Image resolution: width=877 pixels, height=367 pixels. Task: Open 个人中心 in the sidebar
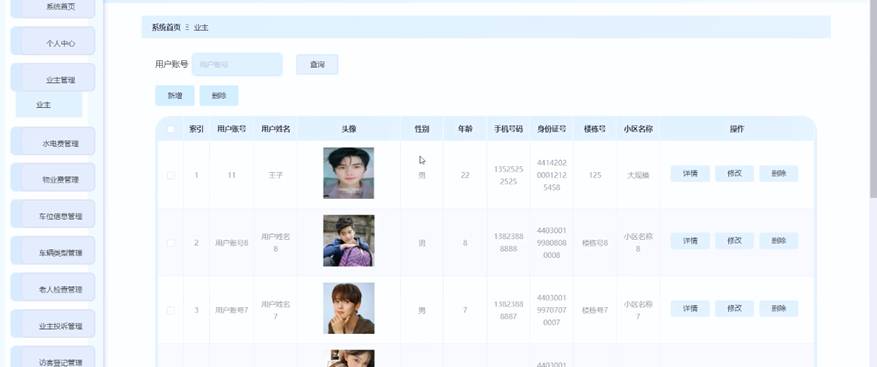[x=53, y=41]
